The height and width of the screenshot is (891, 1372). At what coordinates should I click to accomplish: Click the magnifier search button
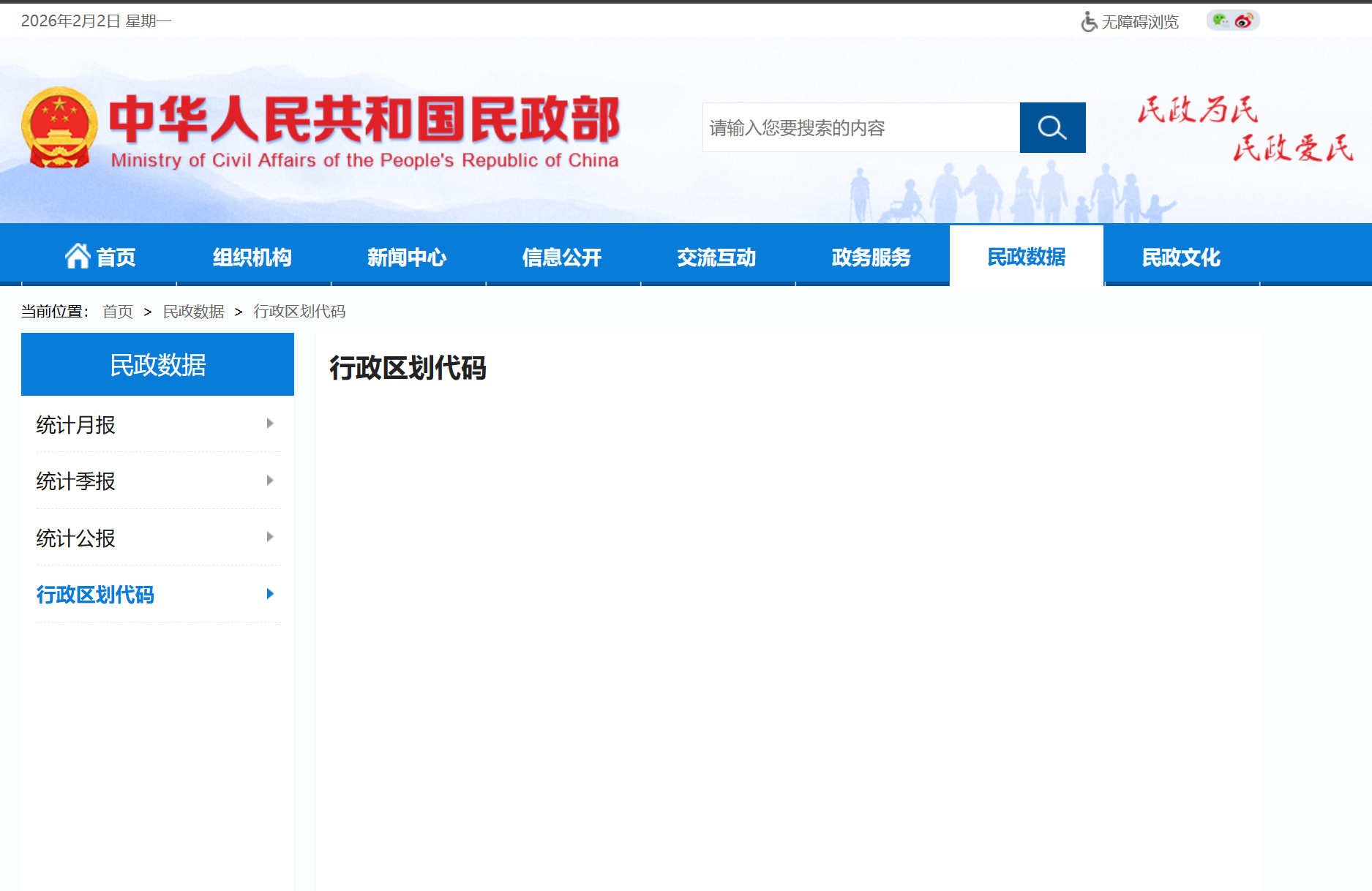point(1052,128)
